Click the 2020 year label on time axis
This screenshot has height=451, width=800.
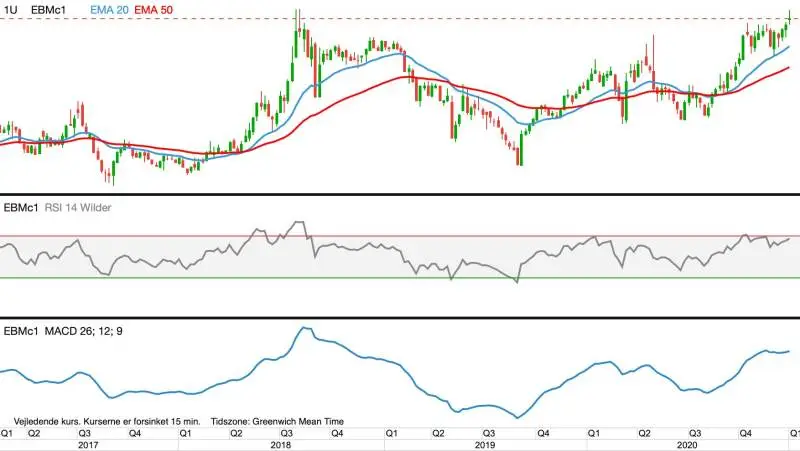click(x=687, y=445)
